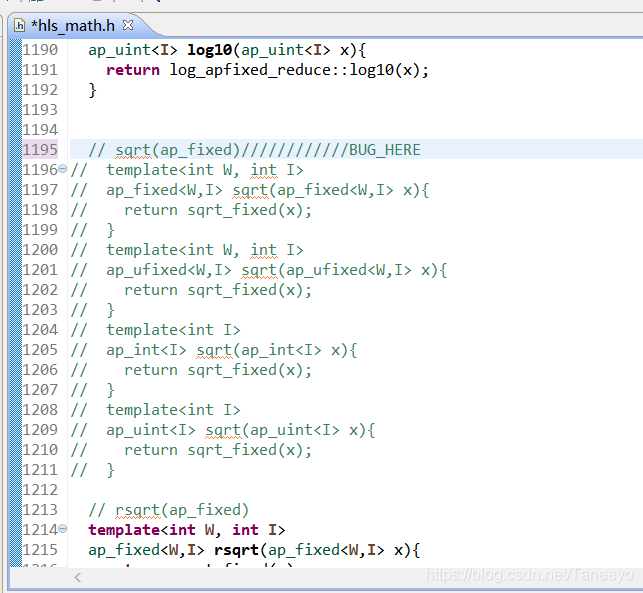The height and width of the screenshot is (593, 643).
Task: Collapse the fold marker at line 1214
Action: 62,528
